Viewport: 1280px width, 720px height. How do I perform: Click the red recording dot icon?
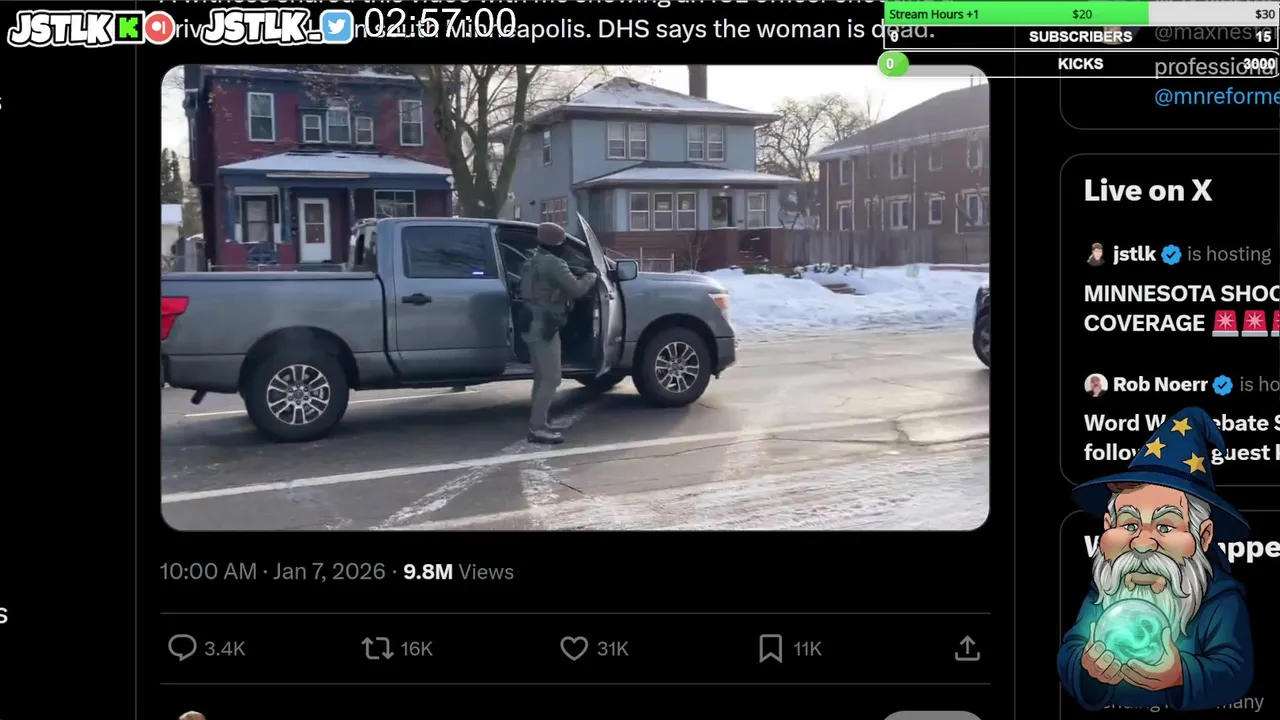pyautogui.click(x=159, y=28)
